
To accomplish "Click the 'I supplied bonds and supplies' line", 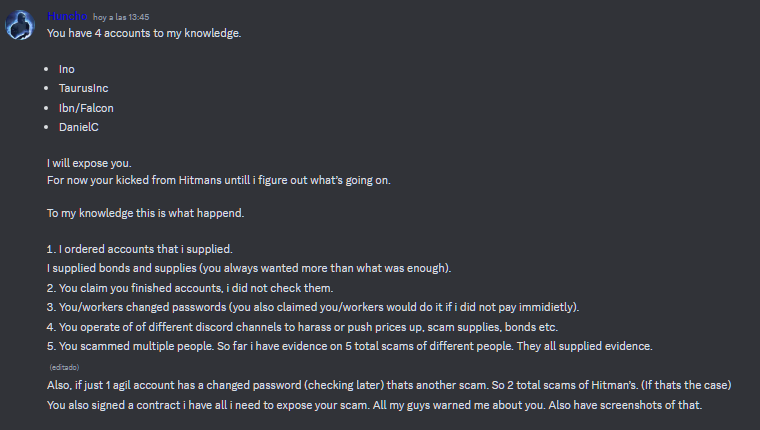I will point(249,268).
